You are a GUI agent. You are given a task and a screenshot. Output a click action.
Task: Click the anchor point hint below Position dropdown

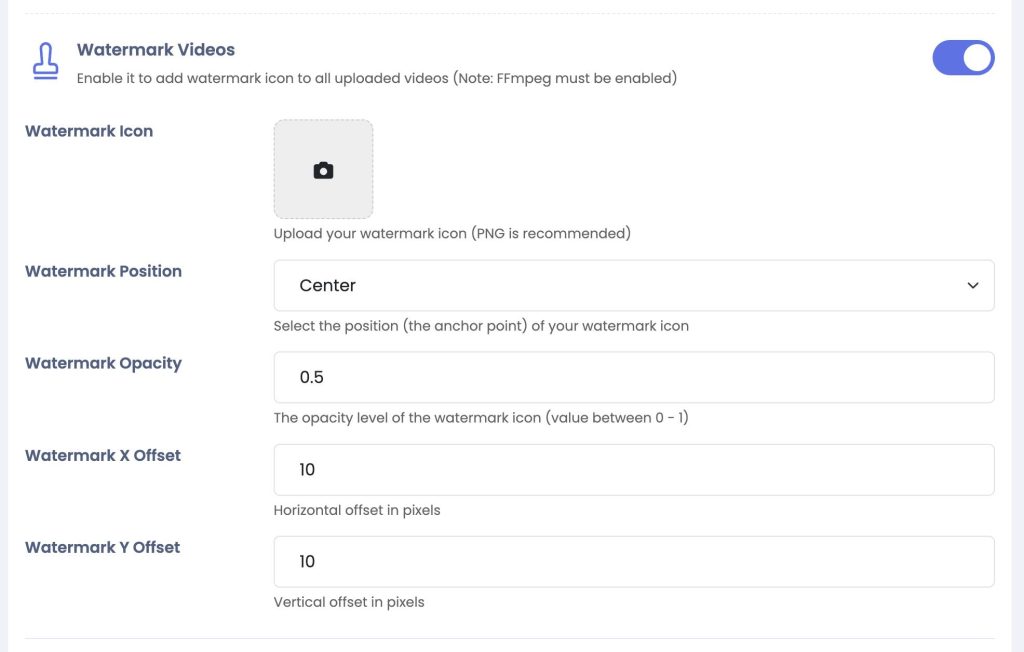tap(481, 326)
